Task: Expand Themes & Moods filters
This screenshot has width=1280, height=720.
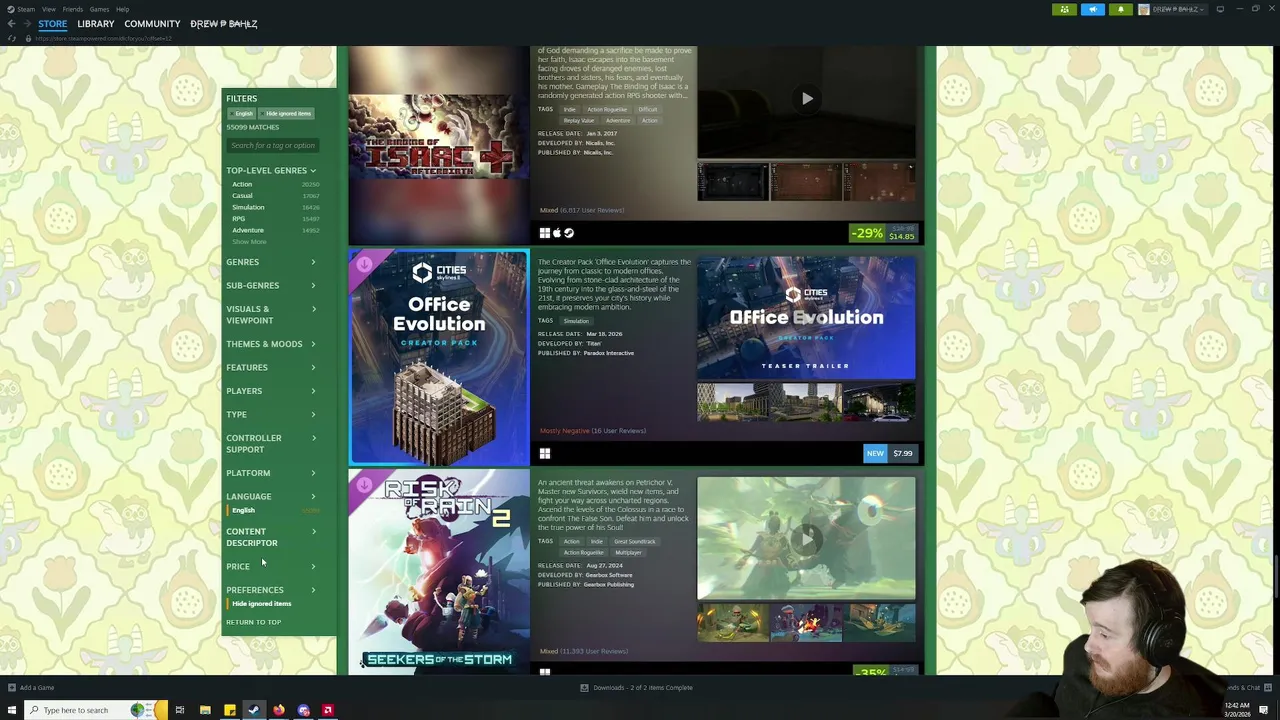Action: [271, 344]
